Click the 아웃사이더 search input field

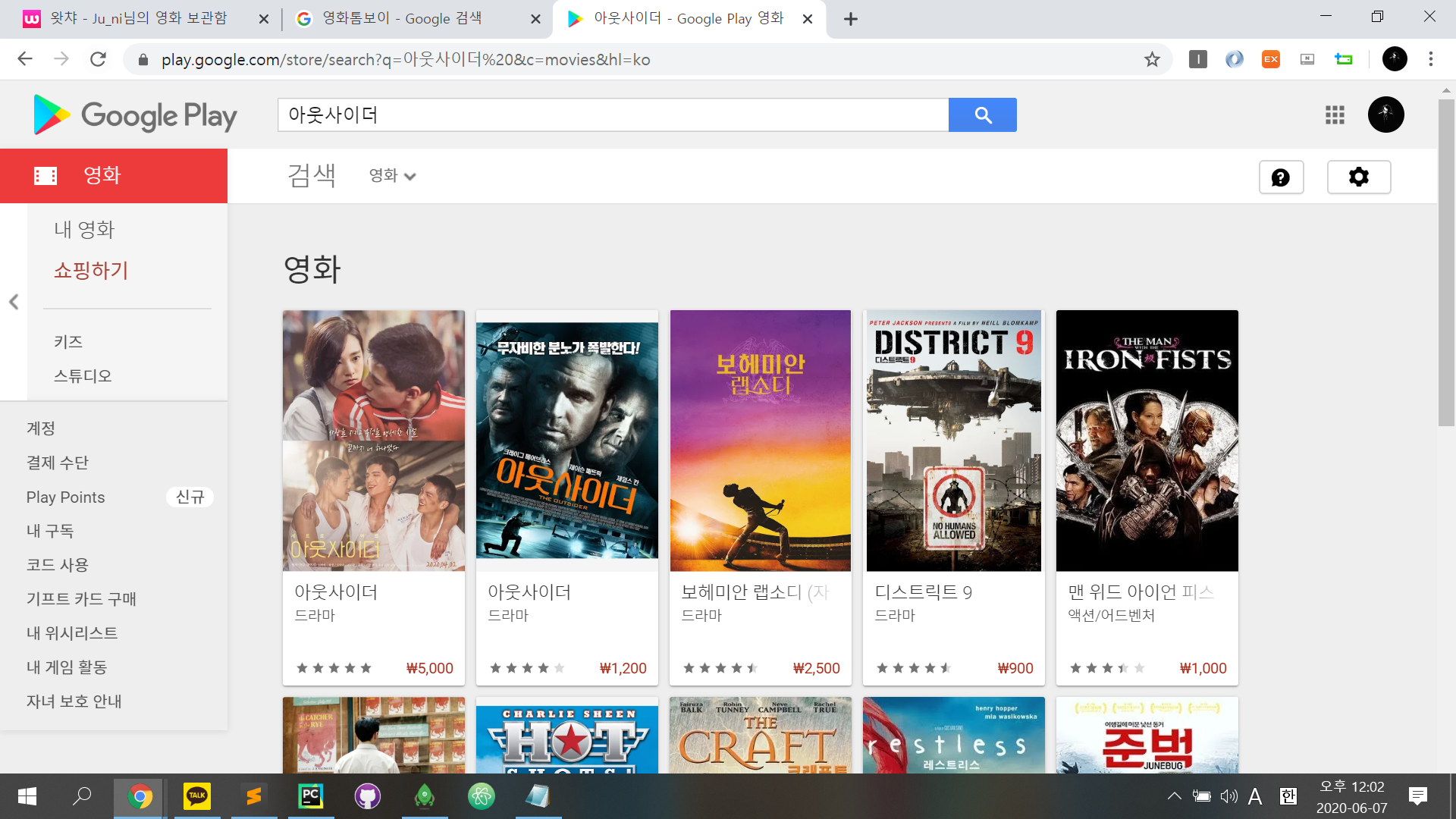[x=613, y=115]
